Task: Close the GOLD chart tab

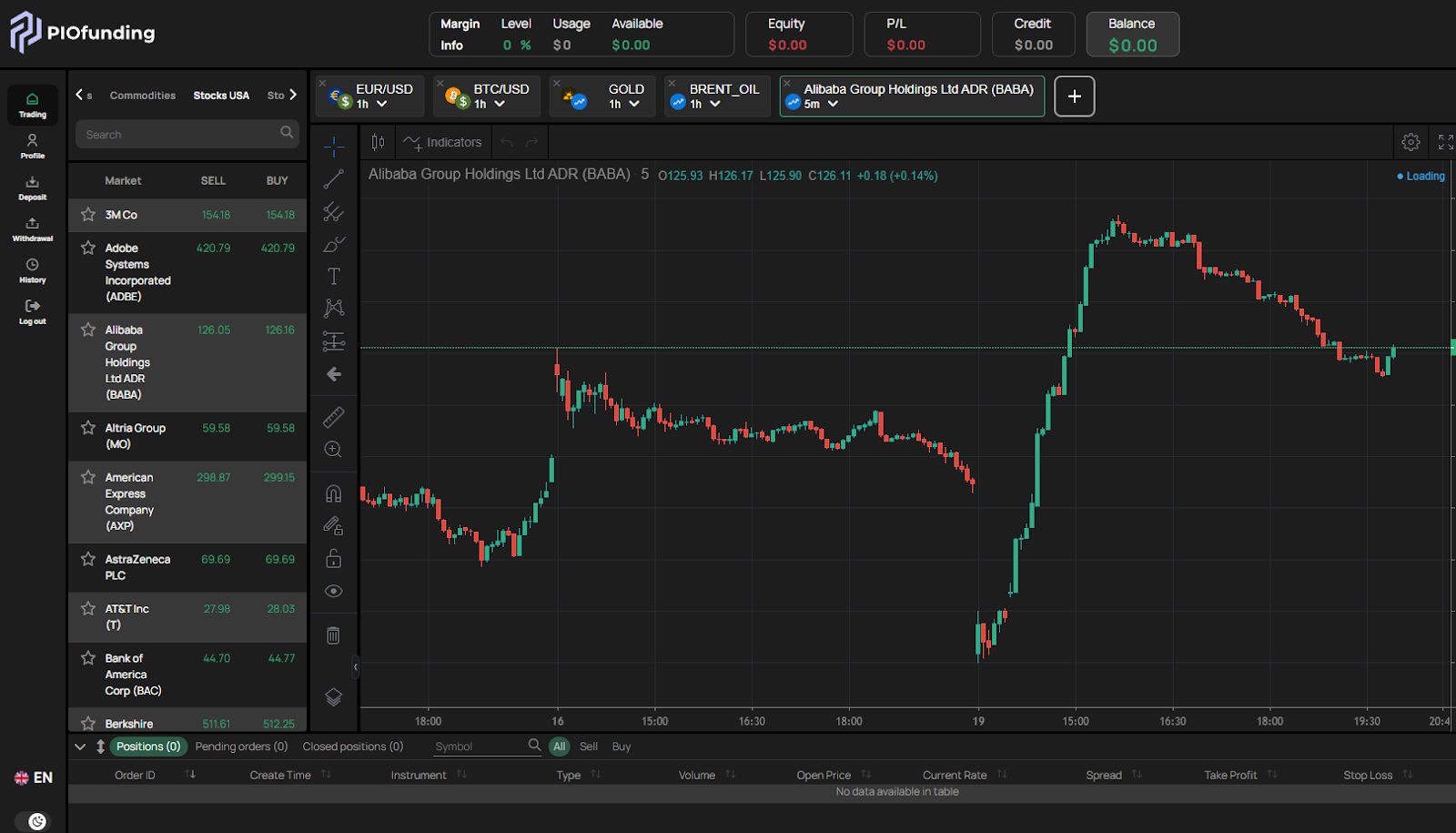Action: 556,83
